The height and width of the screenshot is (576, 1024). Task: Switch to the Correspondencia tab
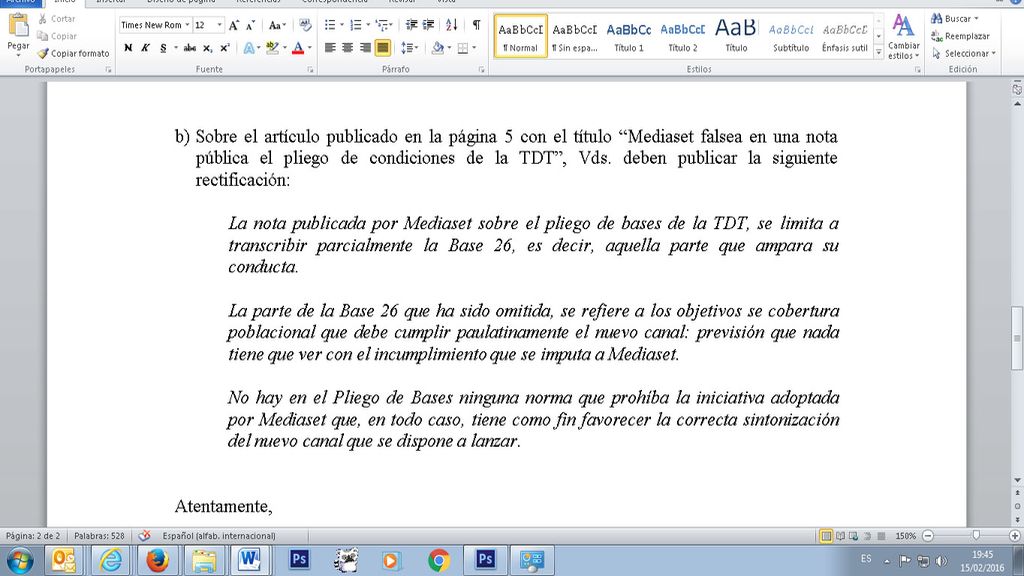334,3
